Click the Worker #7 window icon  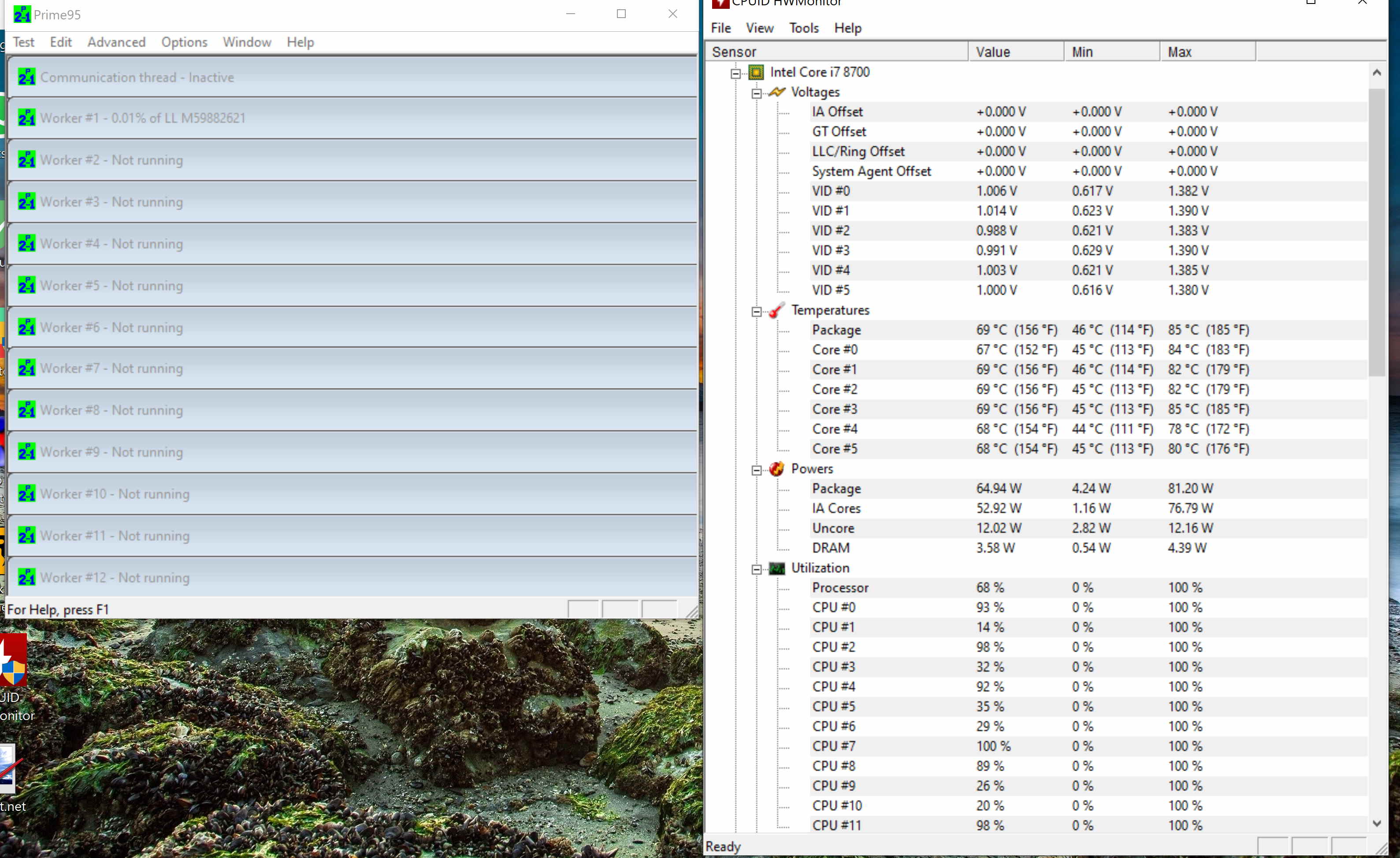tap(27, 368)
